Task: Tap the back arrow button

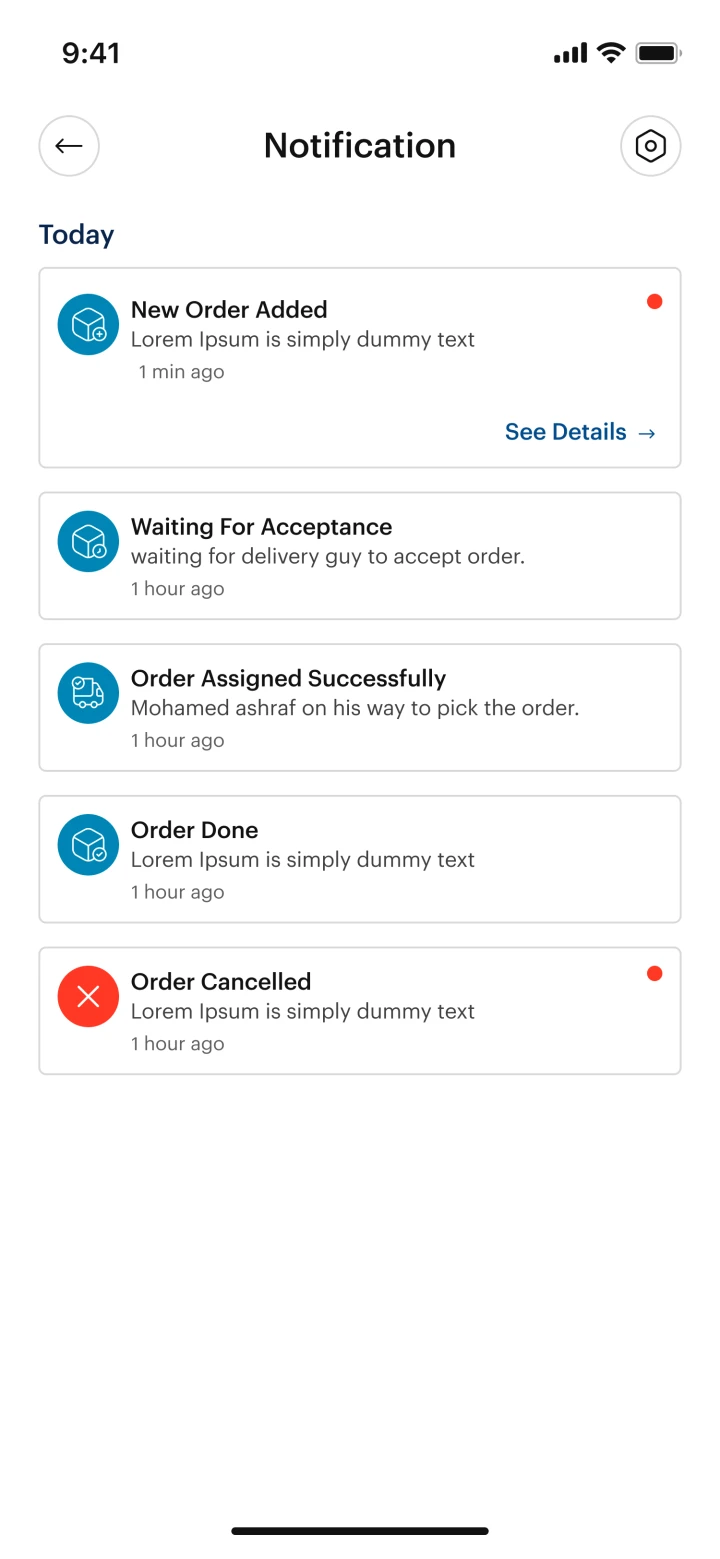Action: tap(69, 146)
